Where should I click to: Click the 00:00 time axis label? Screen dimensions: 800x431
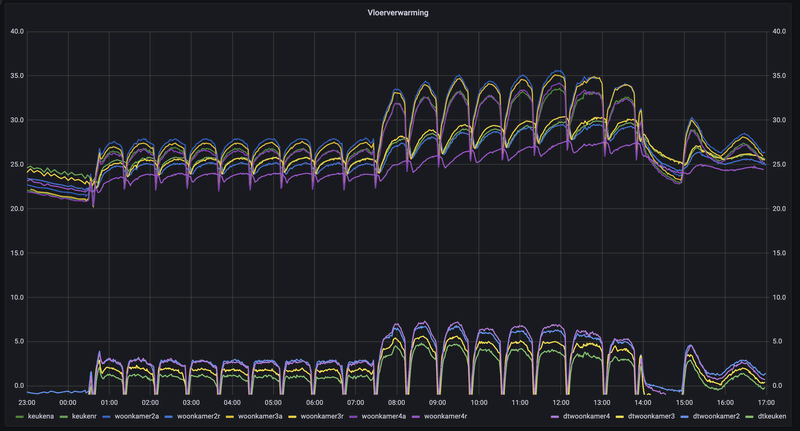pos(68,402)
